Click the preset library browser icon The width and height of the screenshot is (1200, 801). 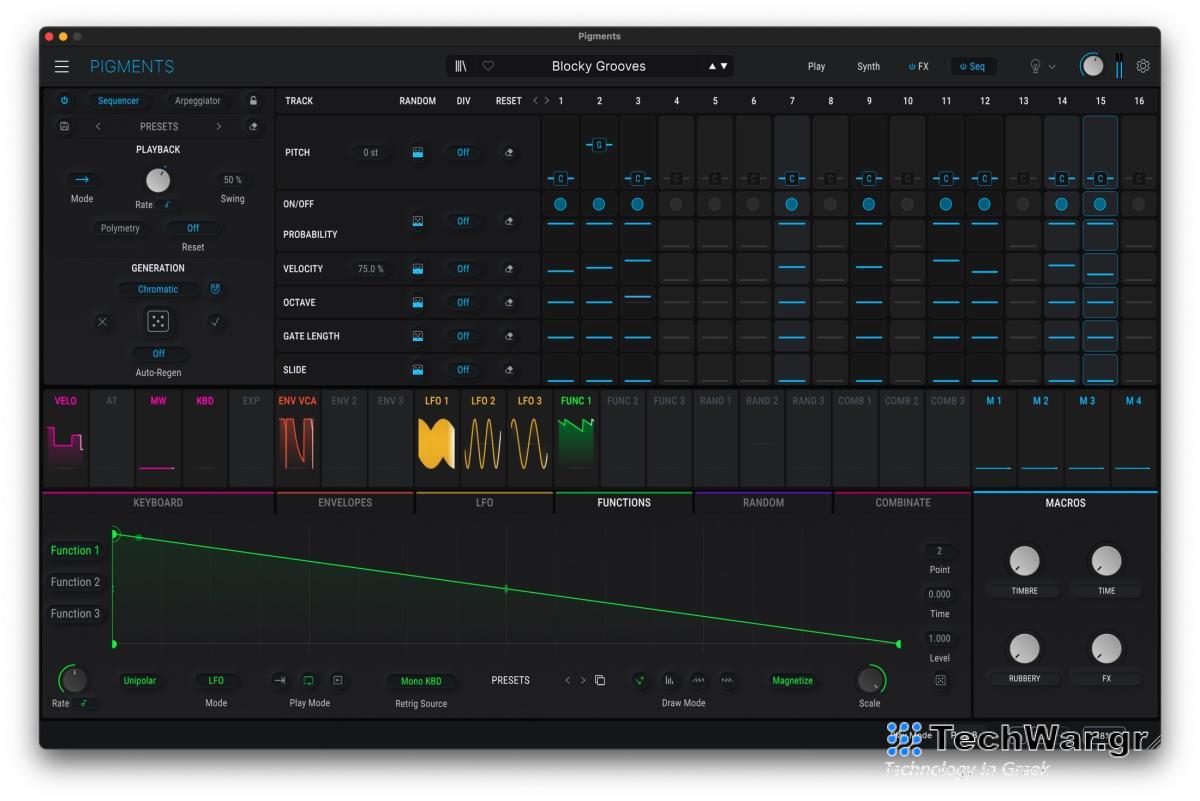[x=461, y=67]
